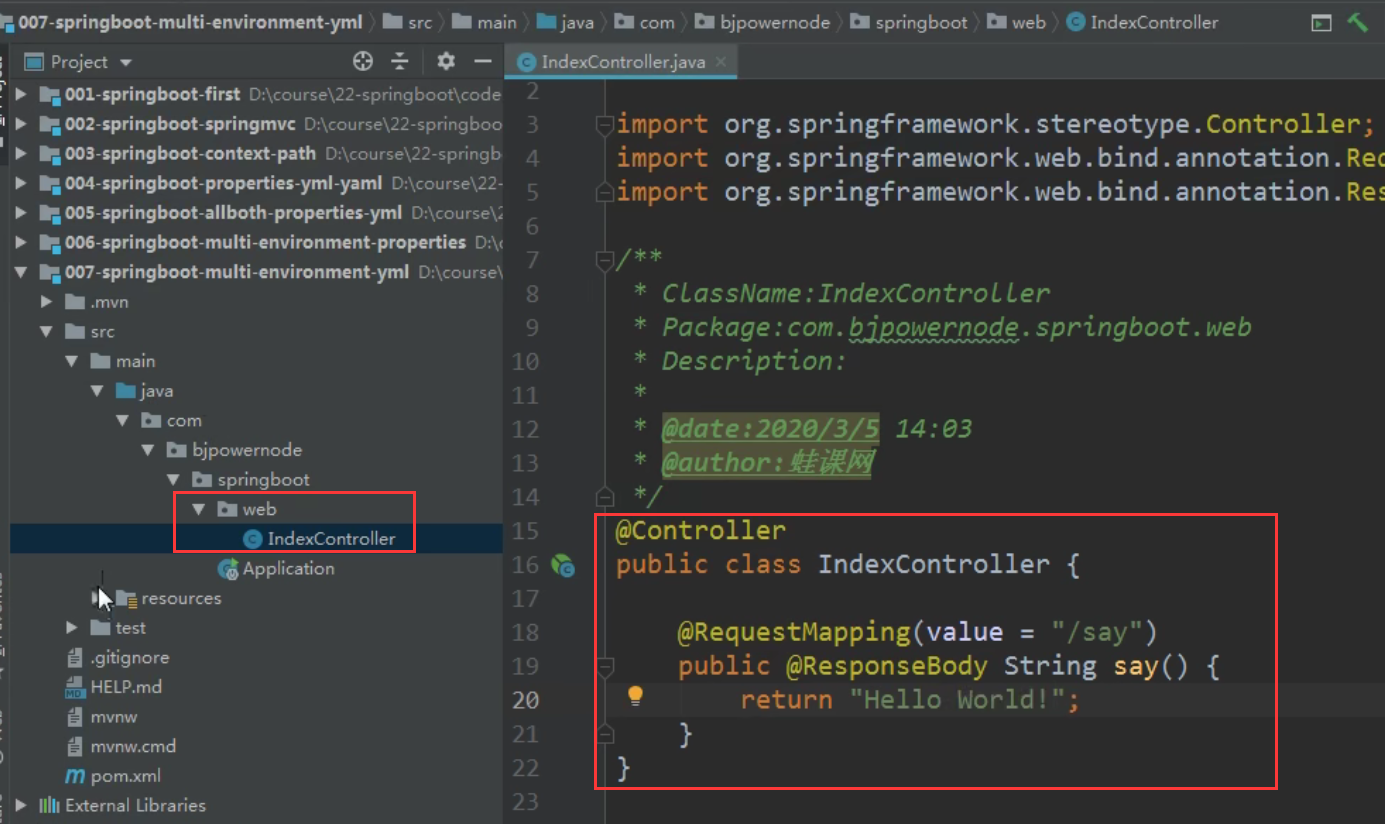This screenshot has height=824, width=1385.
Task: Select the IndexController.java editor tab
Action: [x=622, y=62]
